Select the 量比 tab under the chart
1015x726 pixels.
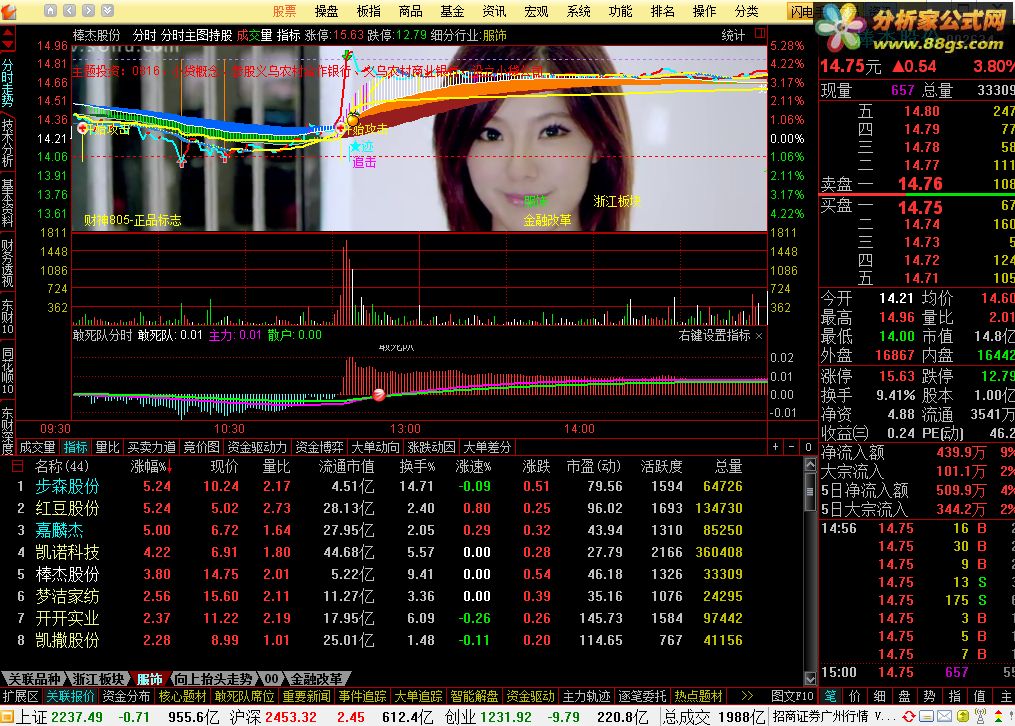tap(107, 447)
